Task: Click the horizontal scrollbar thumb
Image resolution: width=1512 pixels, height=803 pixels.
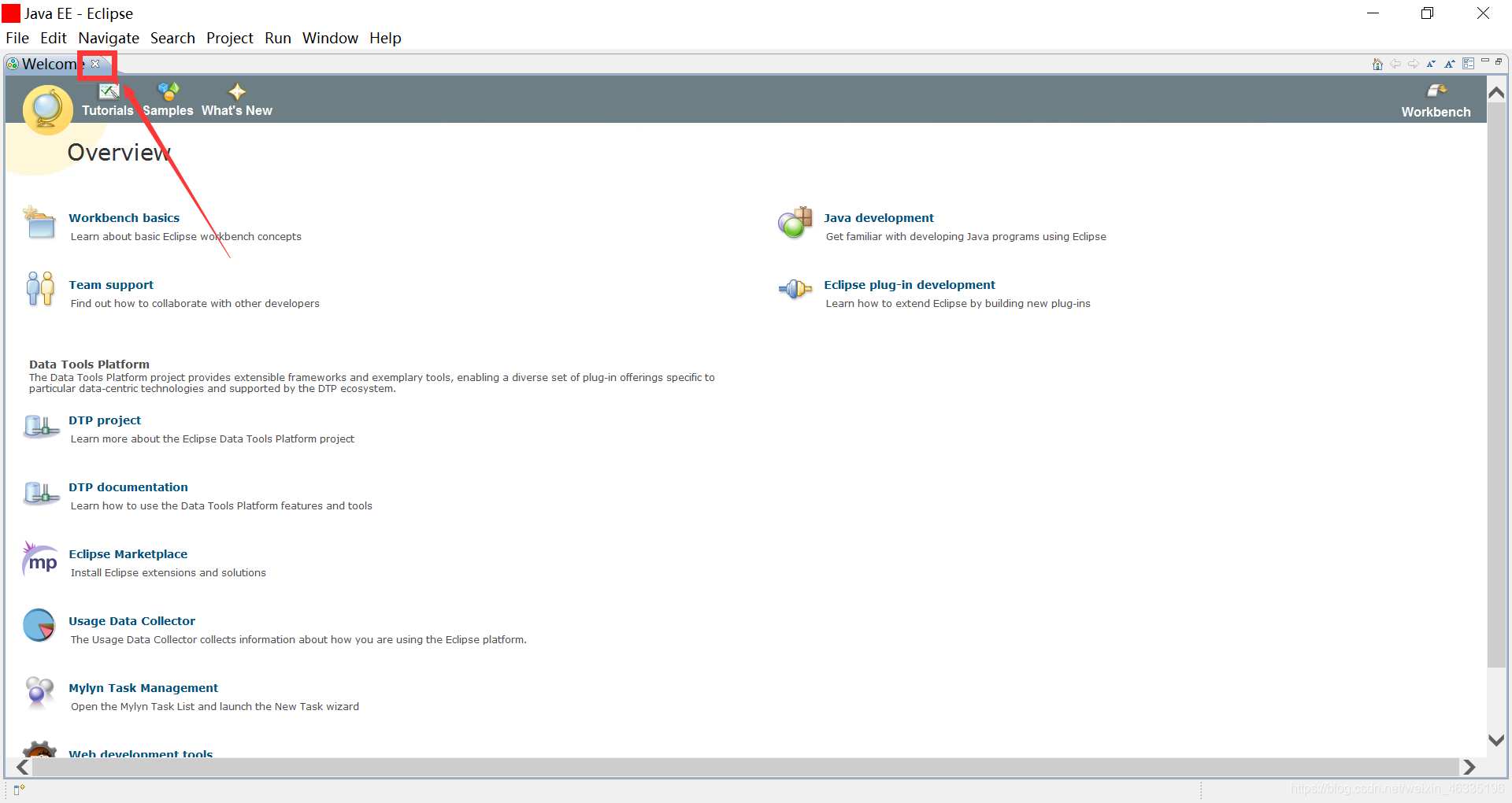Action: (745, 767)
